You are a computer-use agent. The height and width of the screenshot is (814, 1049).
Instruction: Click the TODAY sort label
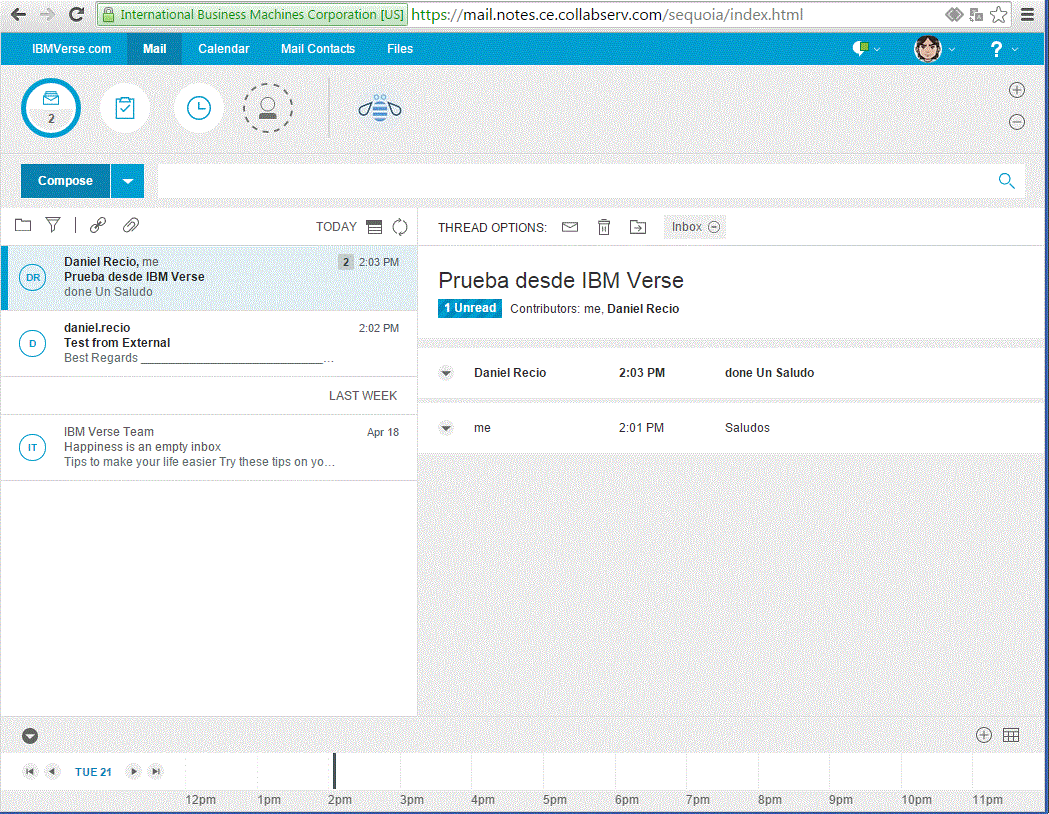pos(337,227)
